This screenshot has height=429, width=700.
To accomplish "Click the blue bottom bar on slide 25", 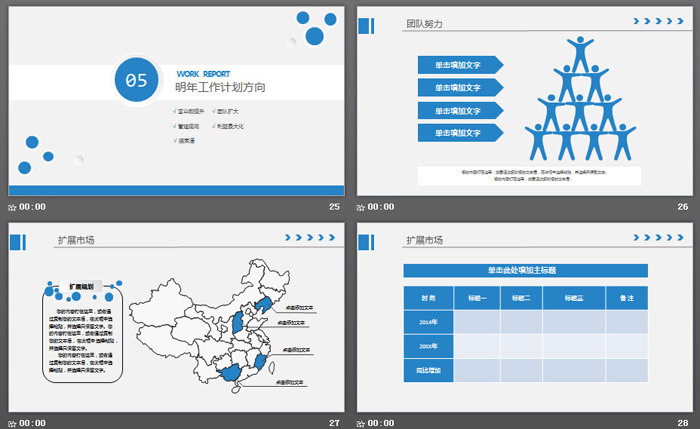I will (x=176, y=189).
